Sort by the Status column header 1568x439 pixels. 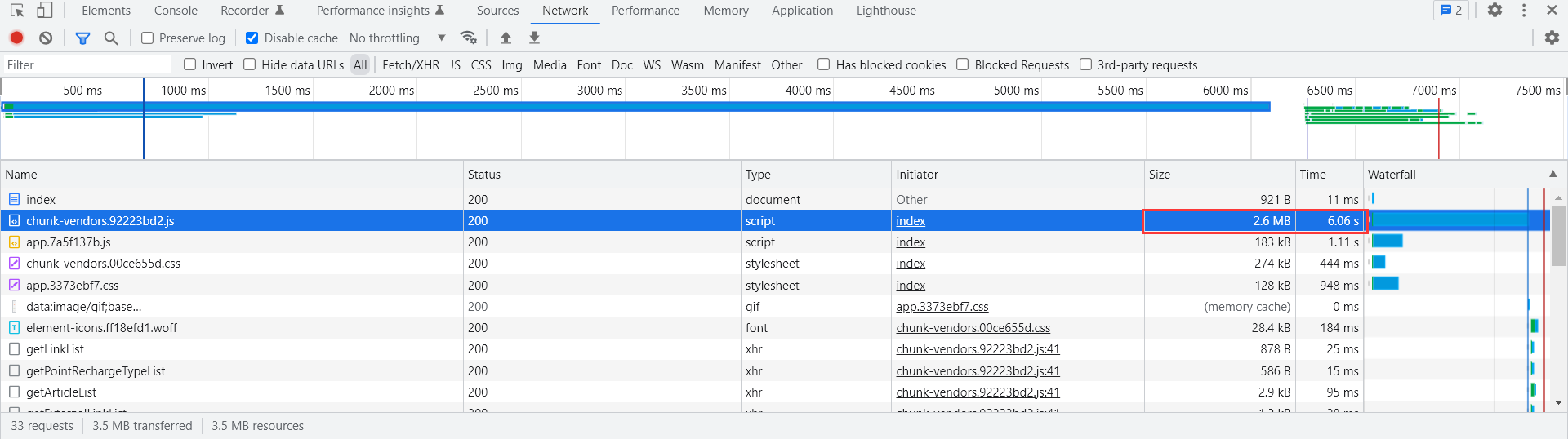pos(602,174)
